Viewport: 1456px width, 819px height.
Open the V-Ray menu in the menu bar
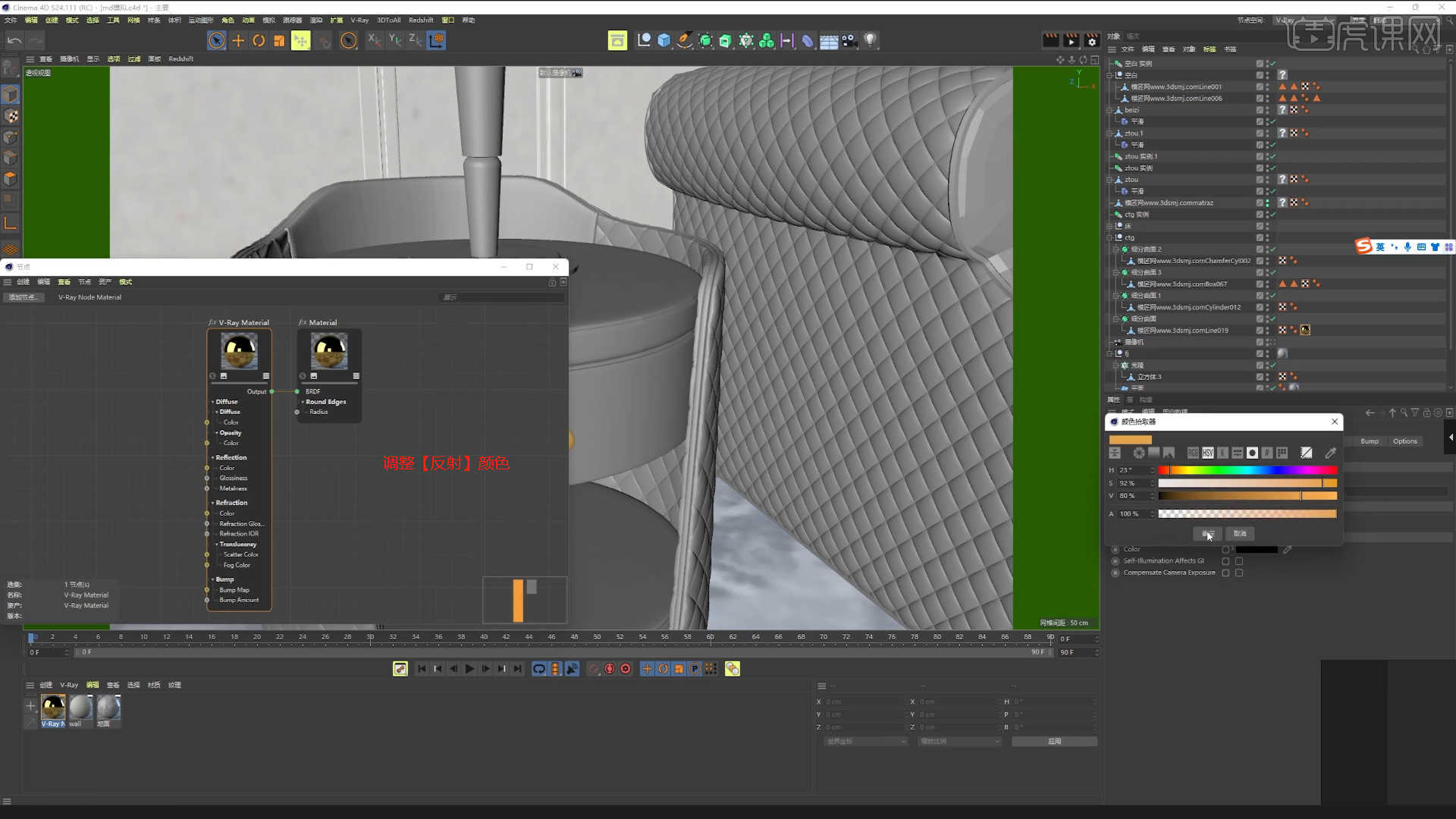(360, 20)
